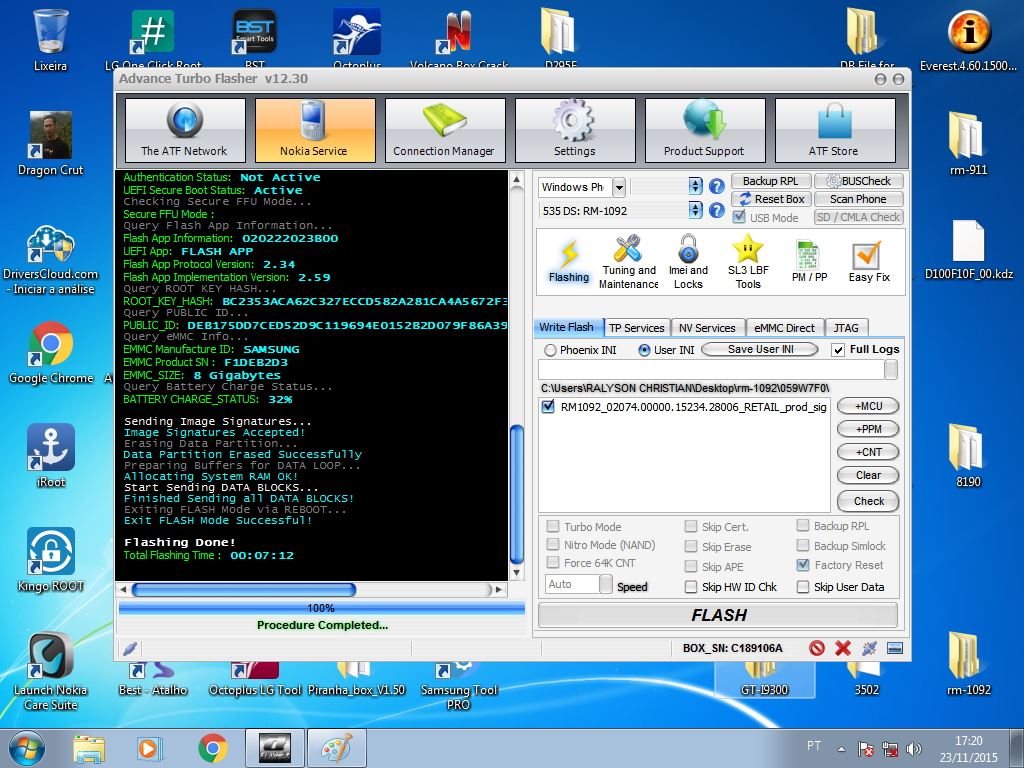Enable the Skip User Data checkbox
This screenshot has height=768, width=1024.
(x=803, y=587)
